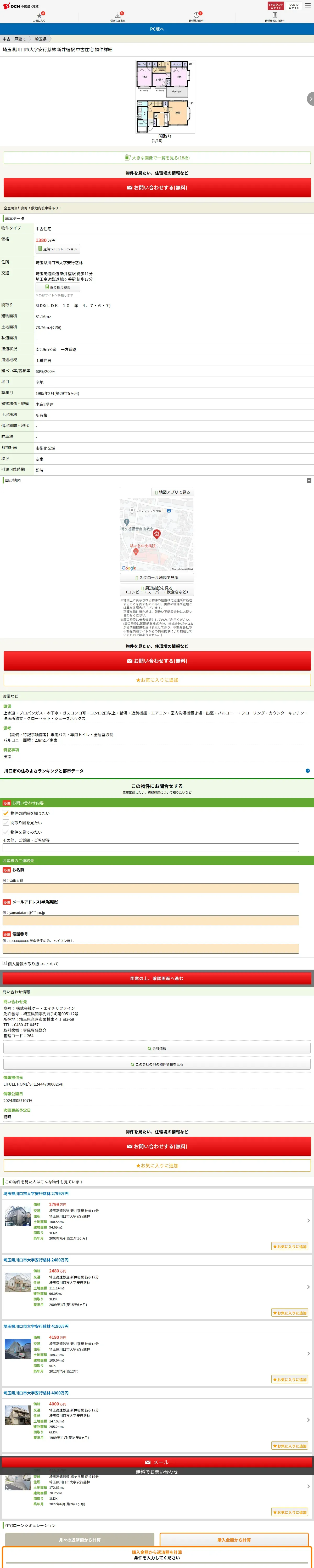Image resolution: width=314 pixels, height=1568 pixels.
Task: Toggle 物件を見てみたい checkbox
Action: point(5,832)
